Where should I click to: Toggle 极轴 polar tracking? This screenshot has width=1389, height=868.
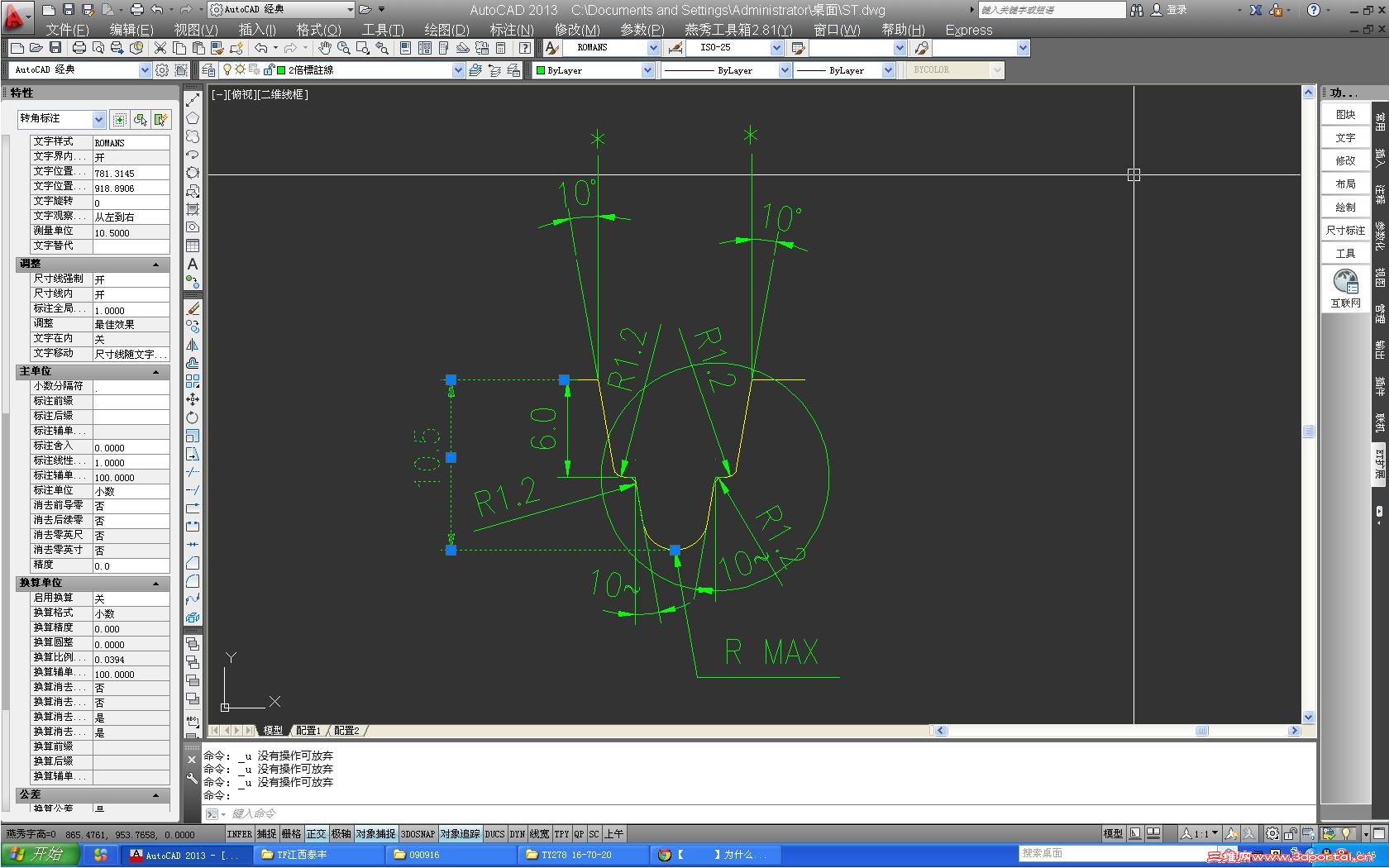click(x=341, y=834)
